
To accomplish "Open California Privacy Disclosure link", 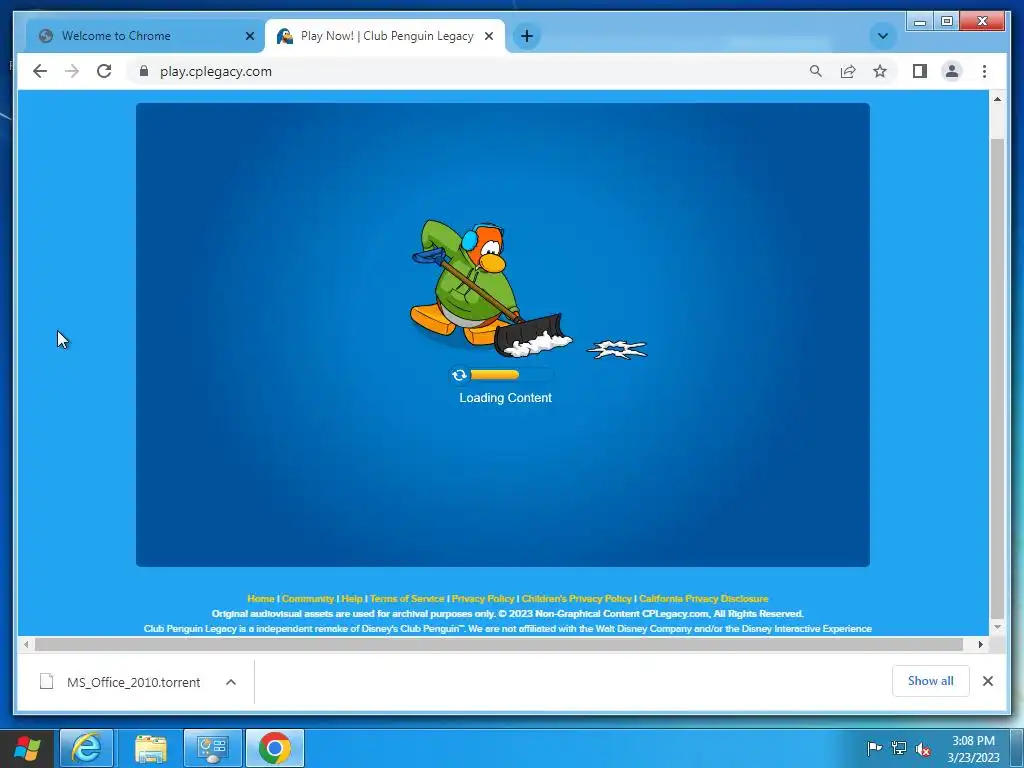I will (x=703, y=598).
